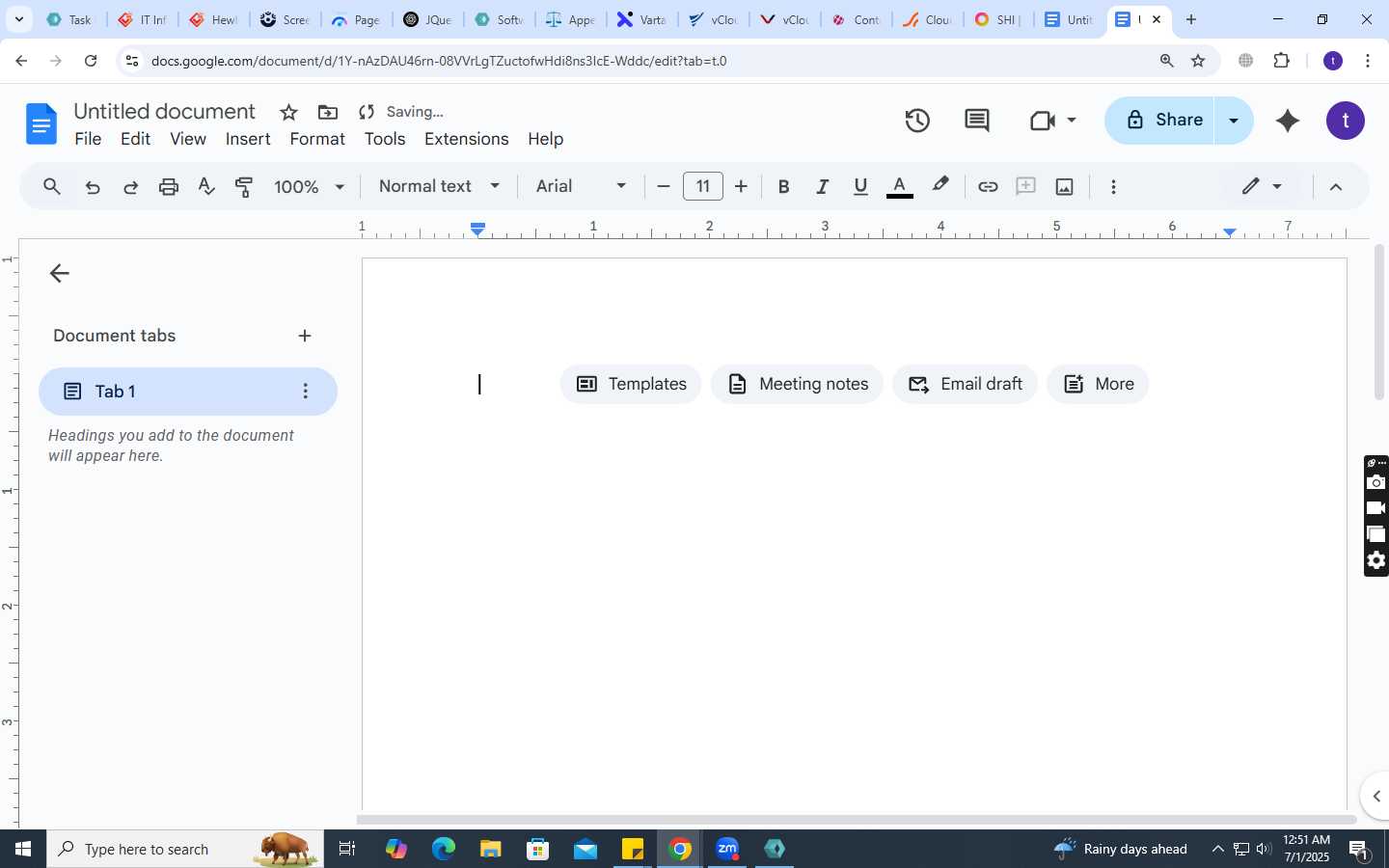Bookmark this page in Chrome
Screen dimensions: 1389x868
point(1198,61)
